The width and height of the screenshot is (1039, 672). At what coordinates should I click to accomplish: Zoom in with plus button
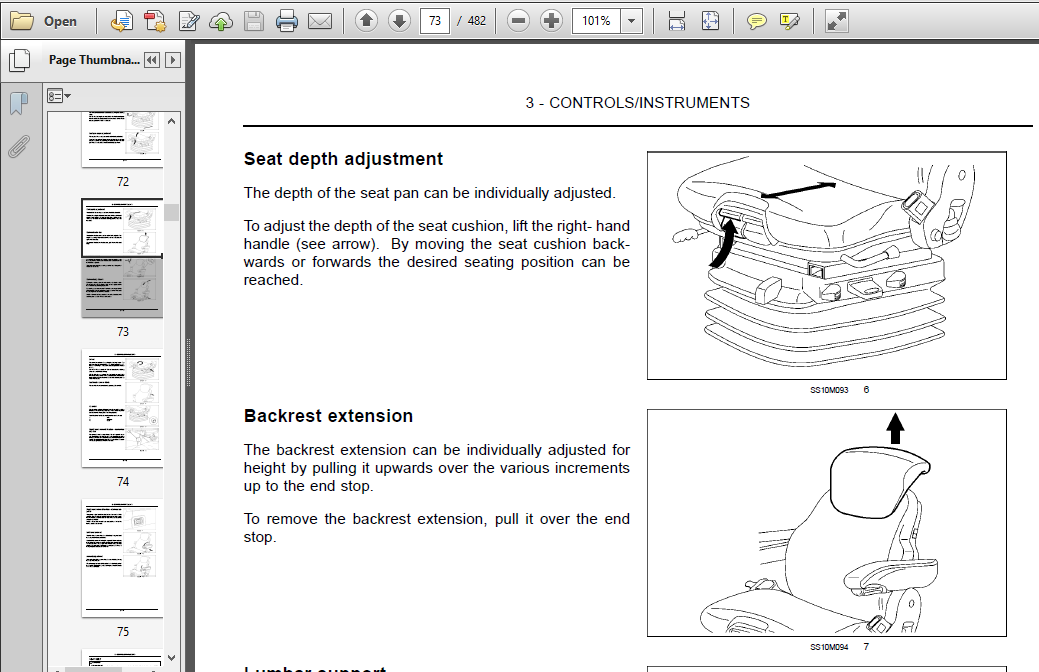coord(551,21)
